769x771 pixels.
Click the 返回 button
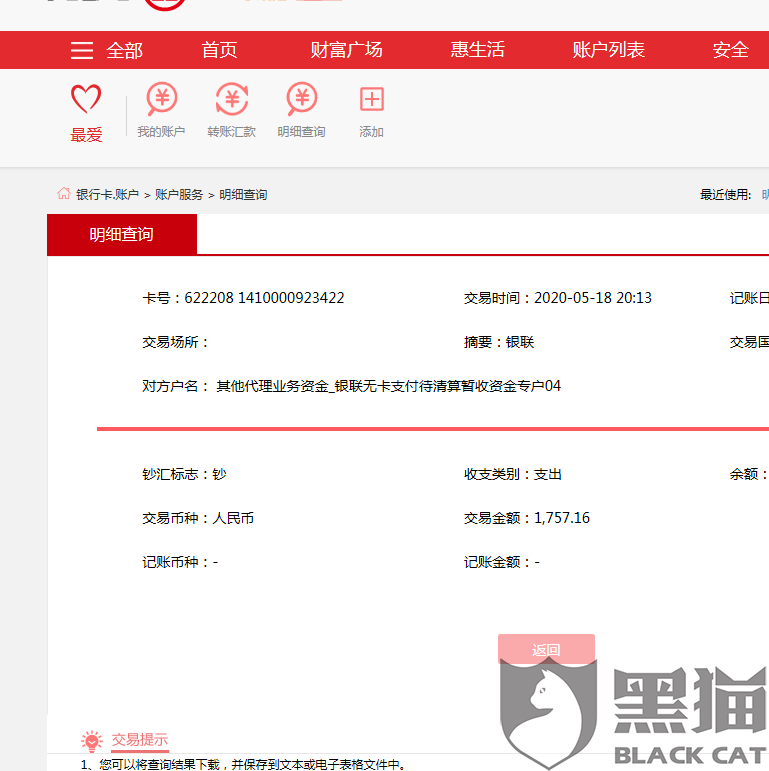pyautogui.click(x=546, y=650)
